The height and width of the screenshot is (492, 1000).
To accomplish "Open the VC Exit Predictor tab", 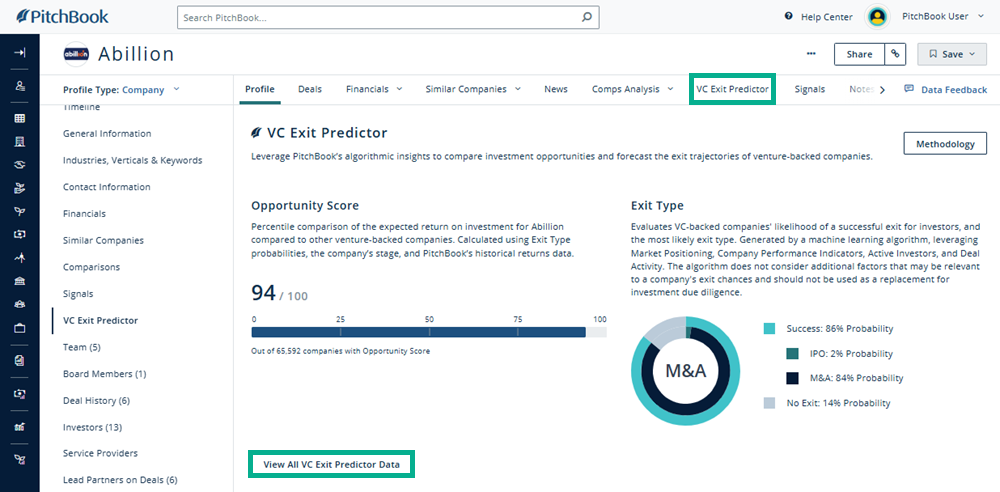I will coord(732,89).
